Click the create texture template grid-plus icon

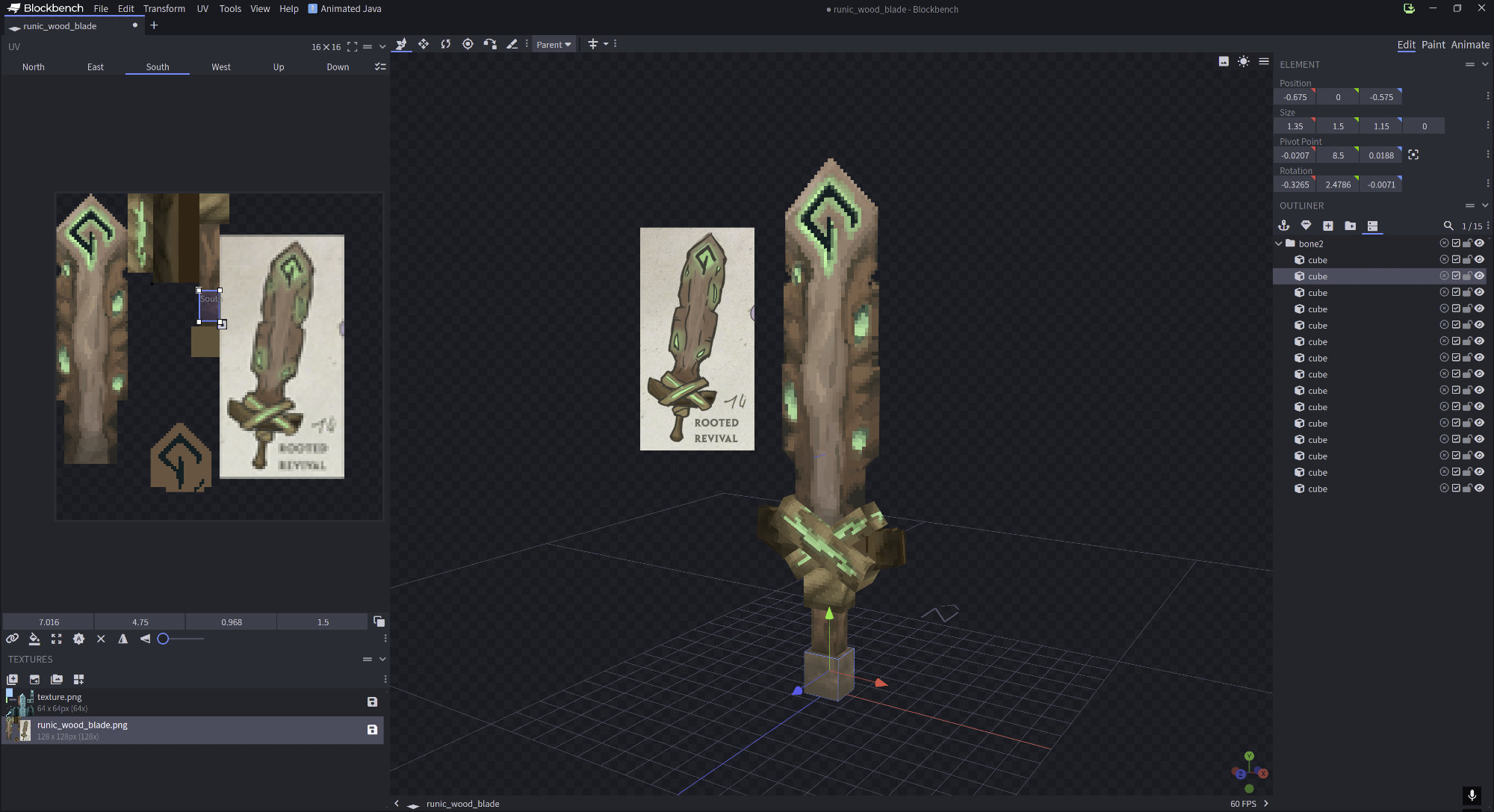point(78,679)
